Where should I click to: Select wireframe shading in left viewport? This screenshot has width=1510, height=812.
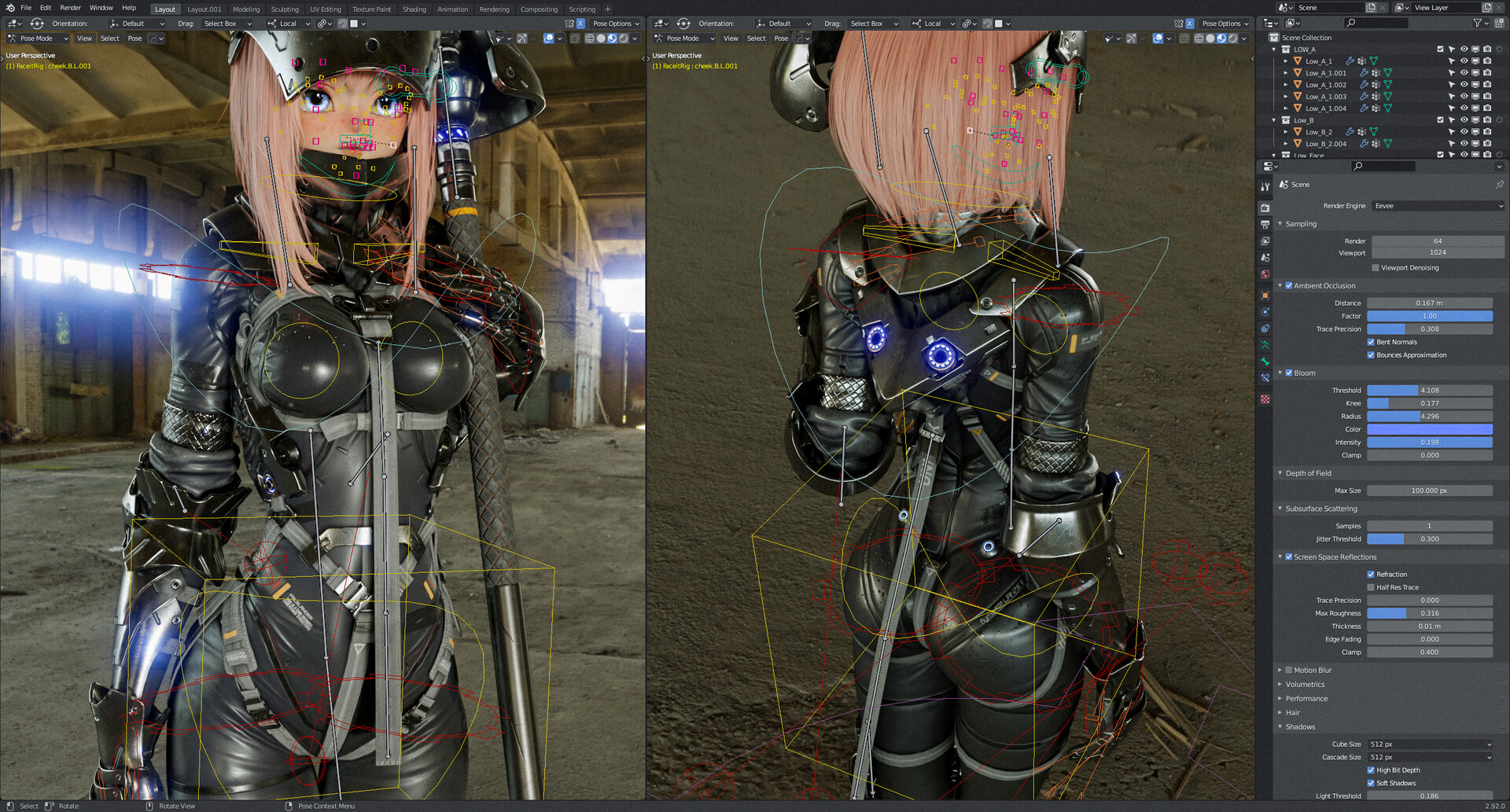pos(589,38)
